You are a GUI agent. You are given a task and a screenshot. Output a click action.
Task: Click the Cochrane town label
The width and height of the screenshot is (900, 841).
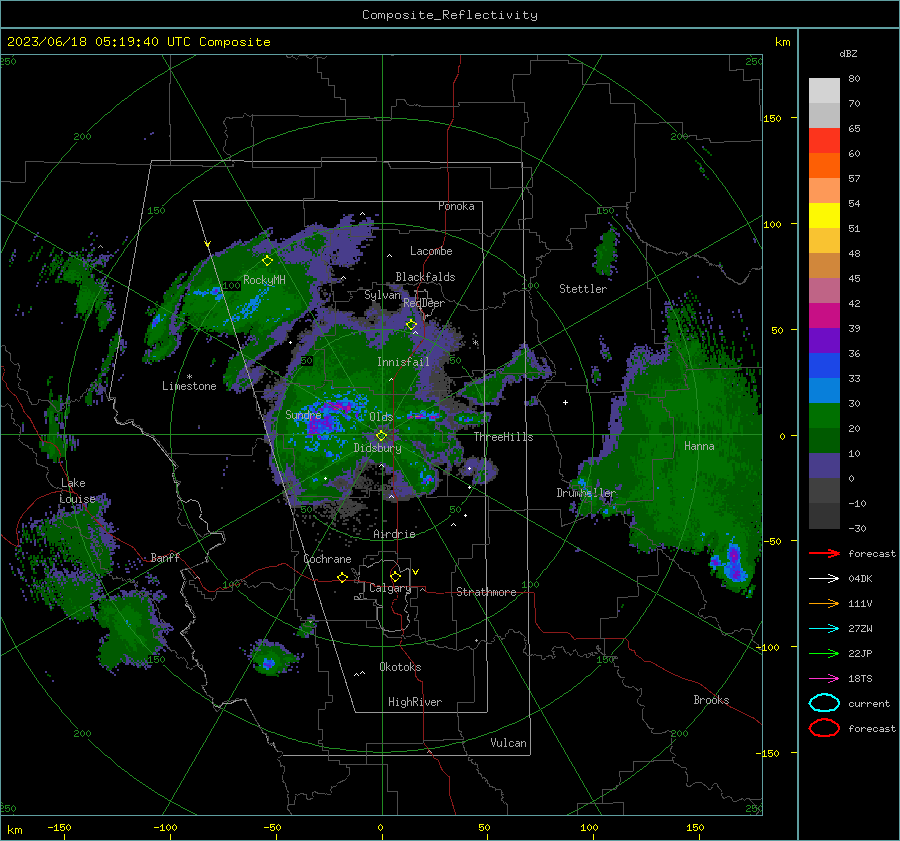(x=327, y=559)
